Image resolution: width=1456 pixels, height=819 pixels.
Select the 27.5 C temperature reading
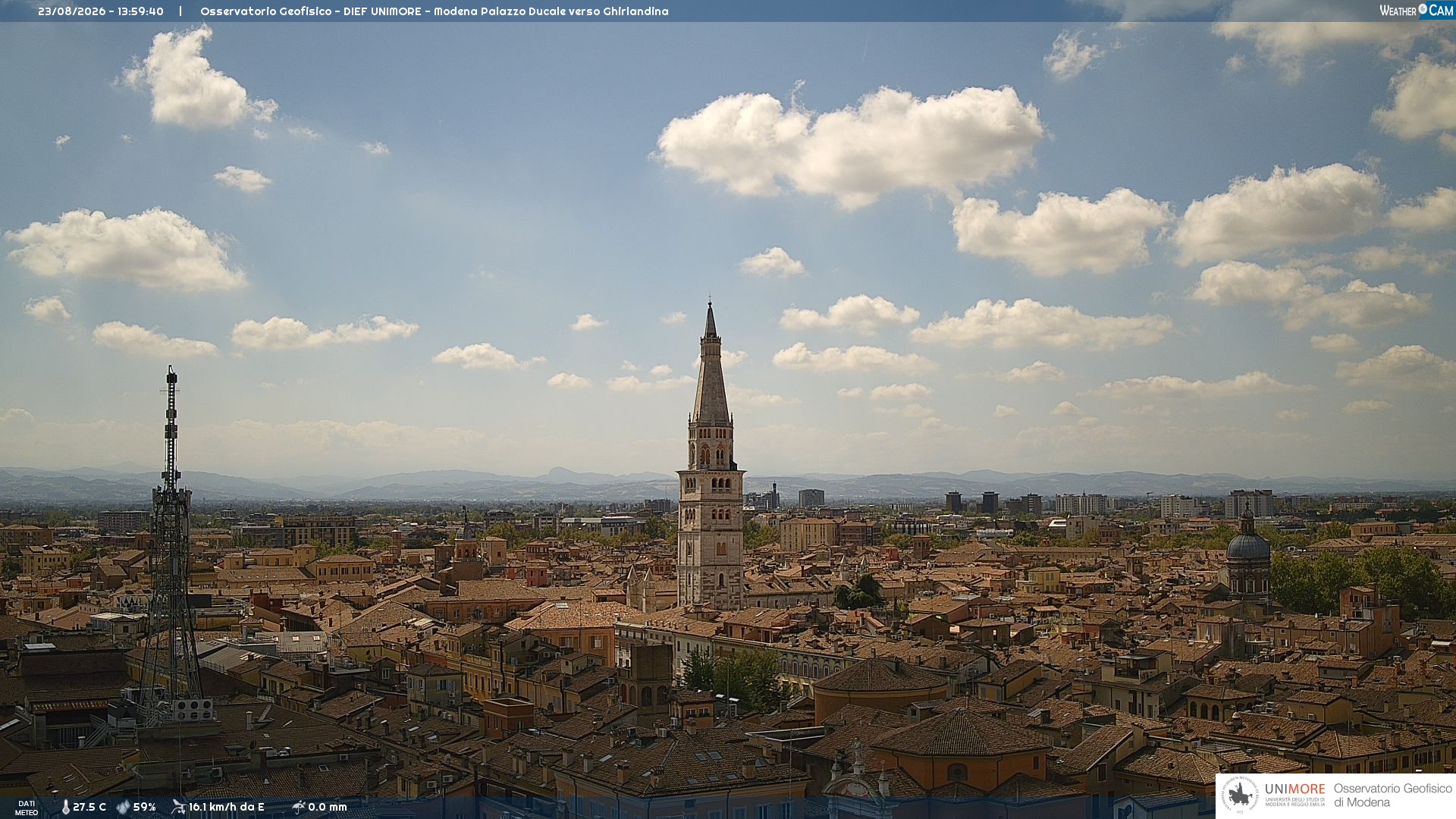tap(89, 807)
